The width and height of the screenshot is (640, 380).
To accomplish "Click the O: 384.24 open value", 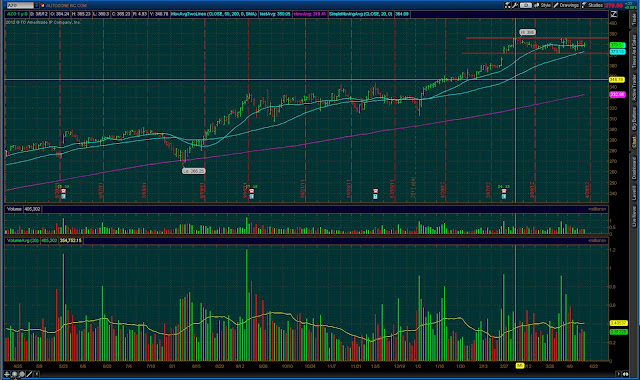I will (60, 14).
